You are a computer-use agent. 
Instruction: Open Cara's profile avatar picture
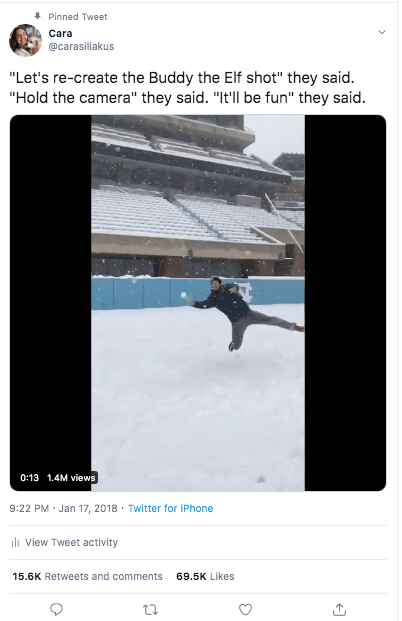[25, 40]
